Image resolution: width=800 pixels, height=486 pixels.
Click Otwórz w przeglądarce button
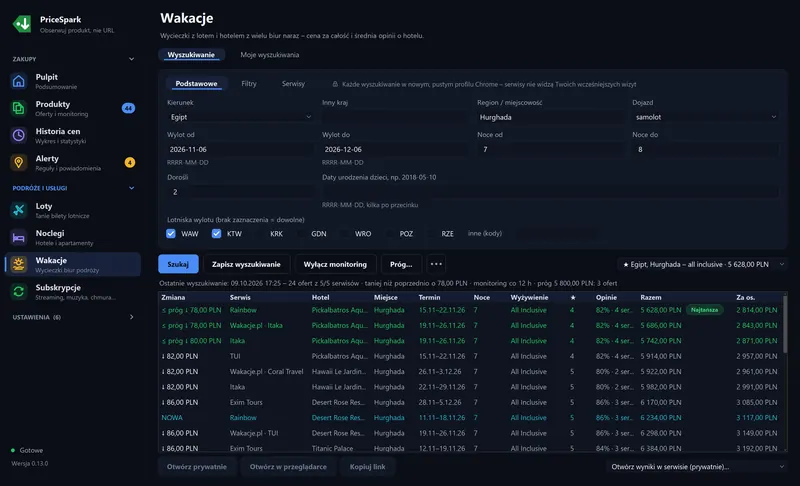coord(288,467)
